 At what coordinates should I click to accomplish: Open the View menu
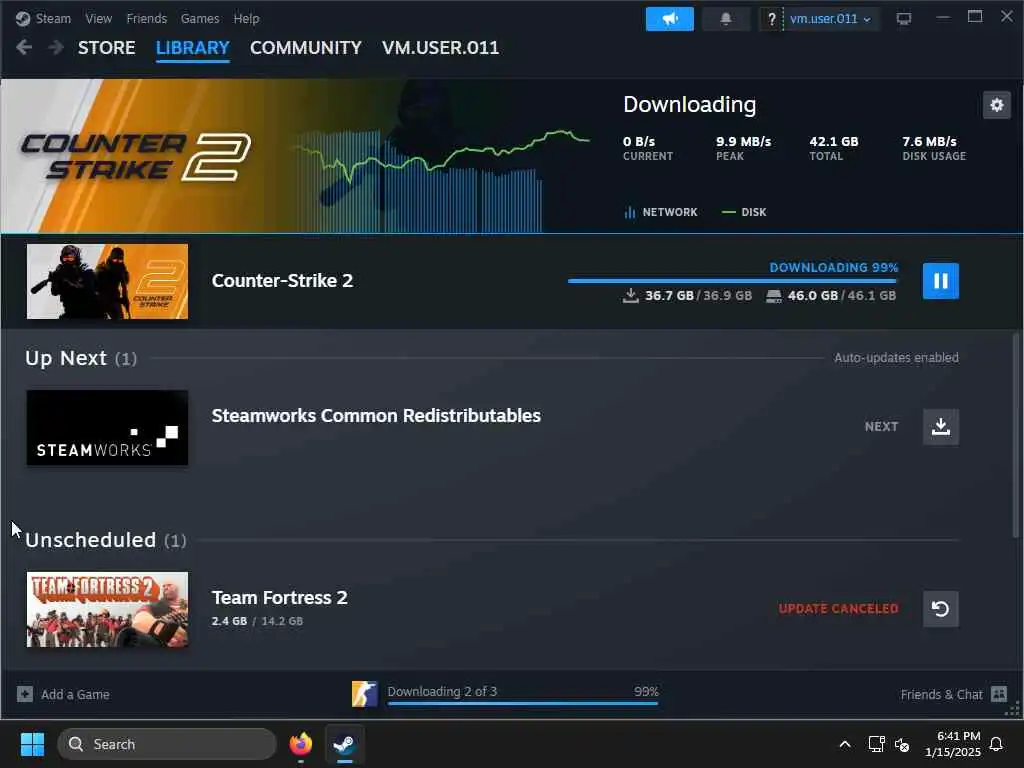(99, 18)
